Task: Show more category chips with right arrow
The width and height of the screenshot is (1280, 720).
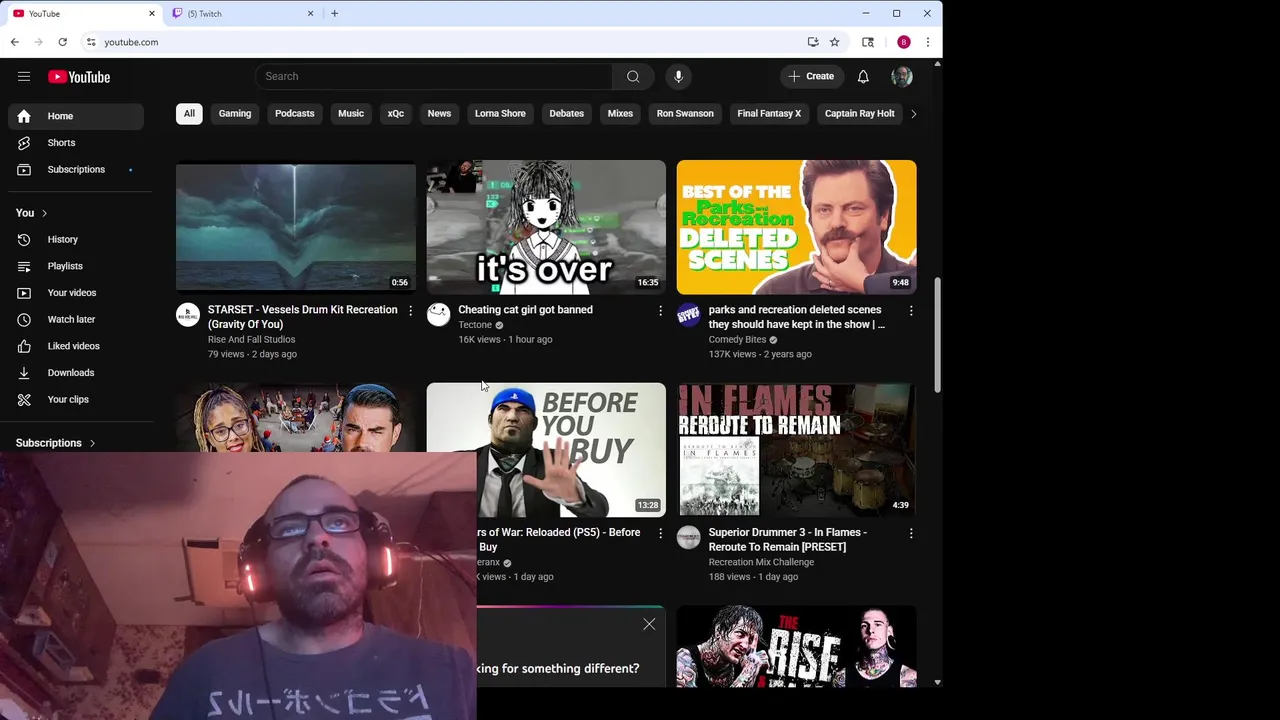Action: pos(913,114)
